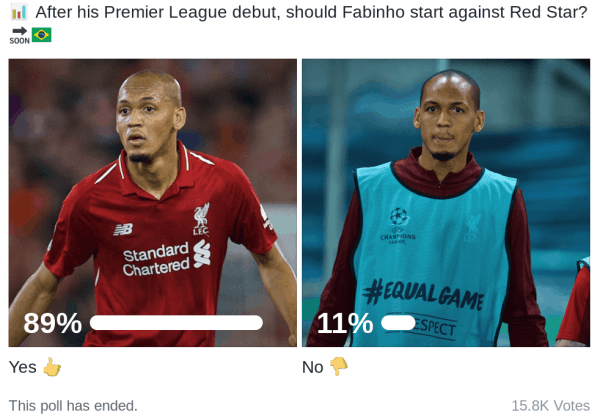
Task: Click the 11% result bar
Action: pos(398,323)
